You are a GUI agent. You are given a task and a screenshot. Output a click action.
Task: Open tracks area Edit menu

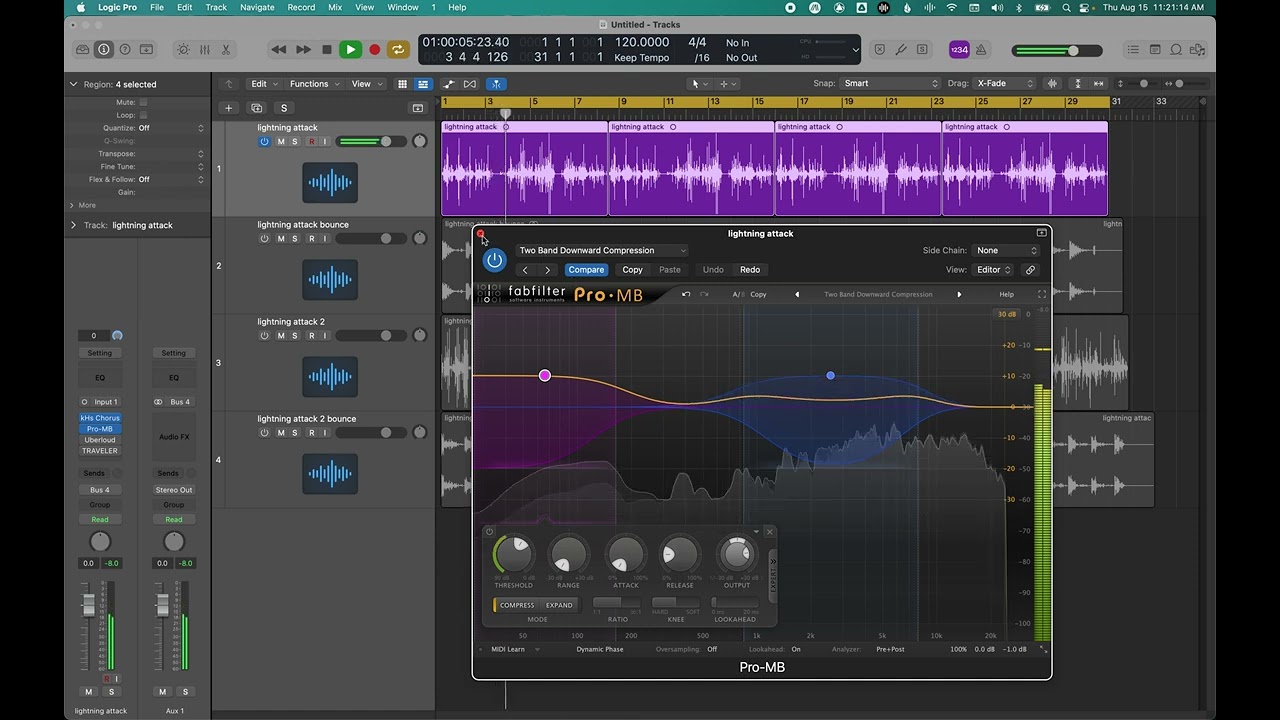click(x=264, y=84)
